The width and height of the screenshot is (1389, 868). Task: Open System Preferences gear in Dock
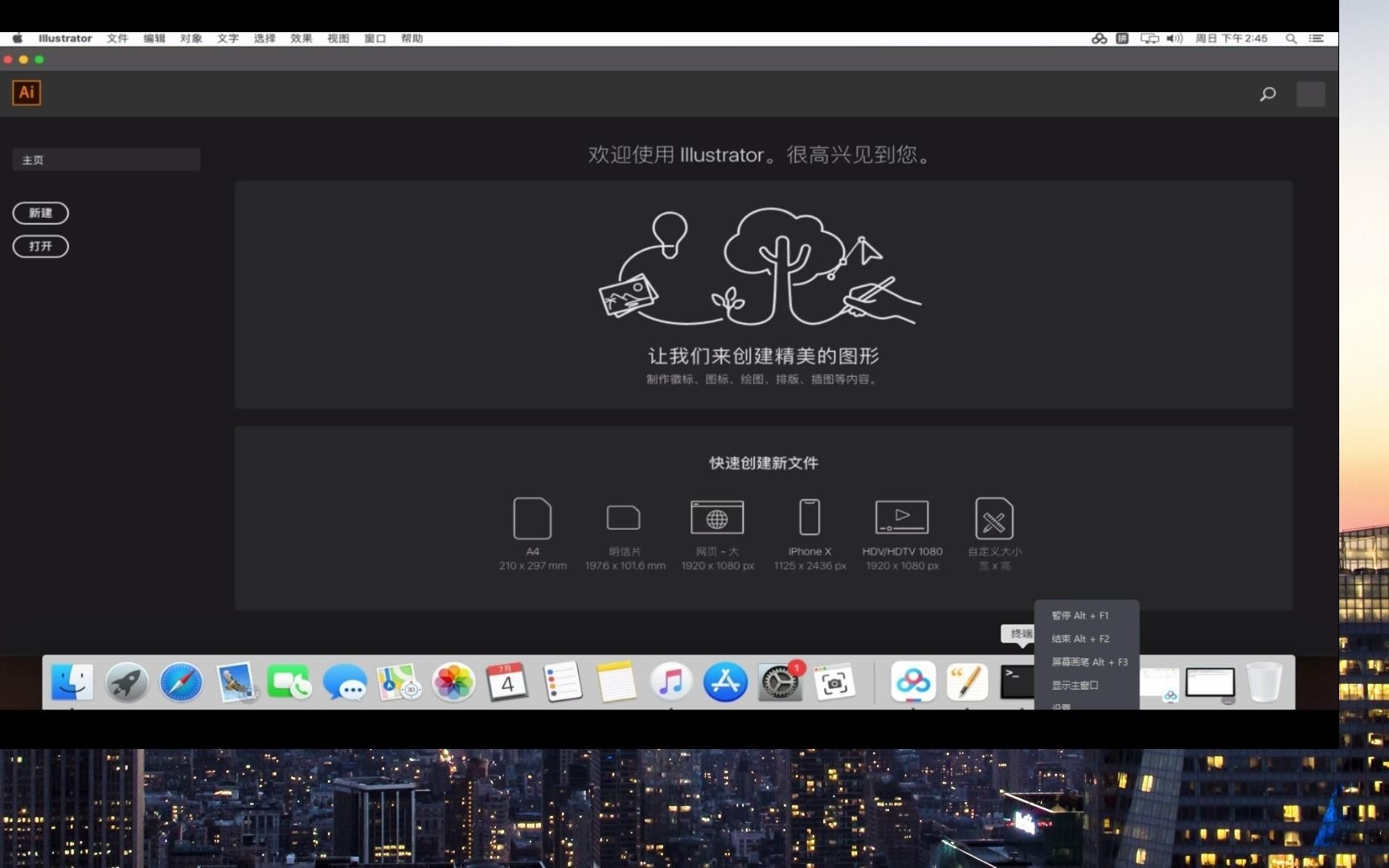[780, 682]
